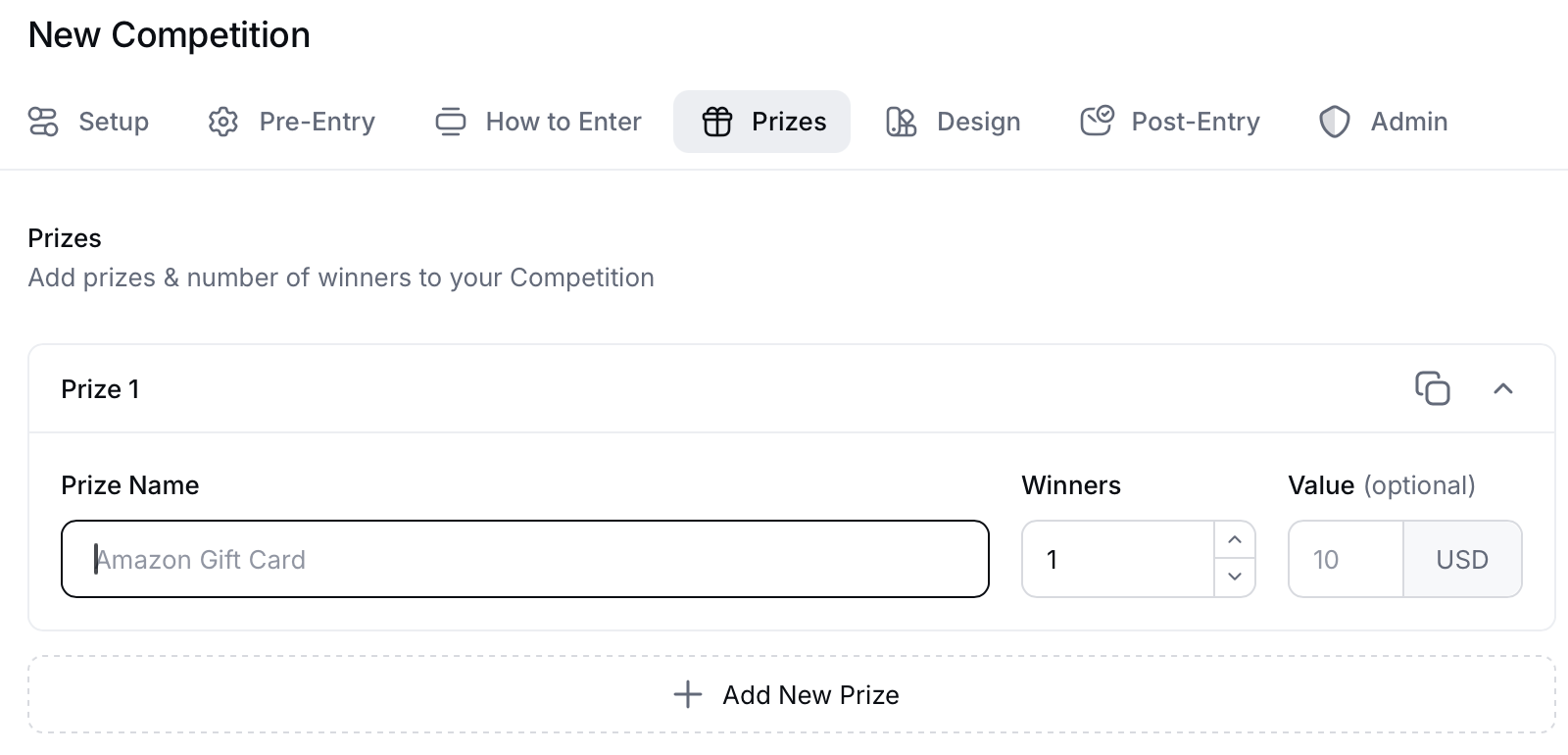Click the Prizes gift icon

(716, 122)
